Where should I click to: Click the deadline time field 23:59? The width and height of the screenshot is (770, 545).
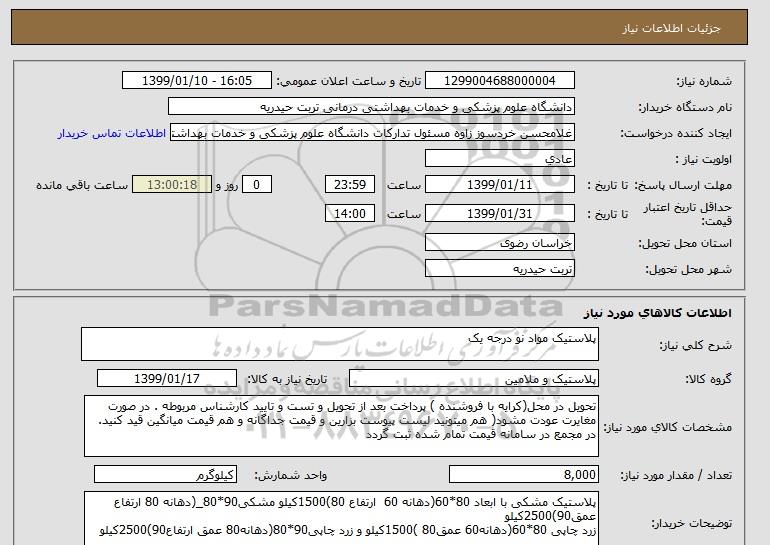click(350, 185)
